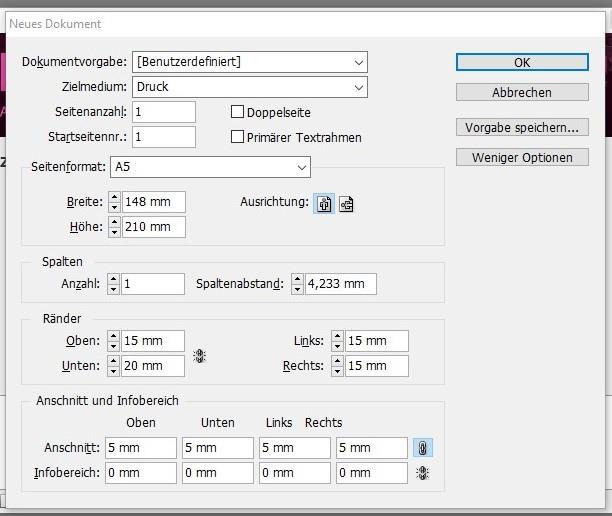
Task: Click Vorgabe speichern button
Action: tap(521, 127)
